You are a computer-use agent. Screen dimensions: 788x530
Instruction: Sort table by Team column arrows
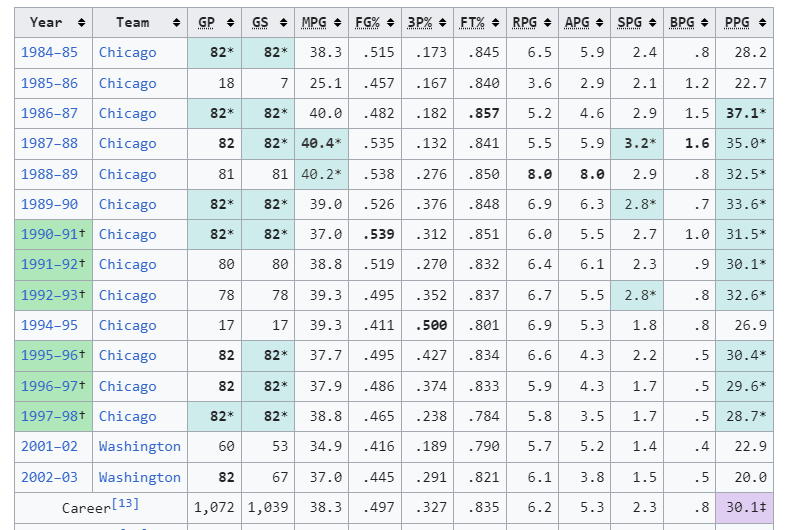[176, 23]
